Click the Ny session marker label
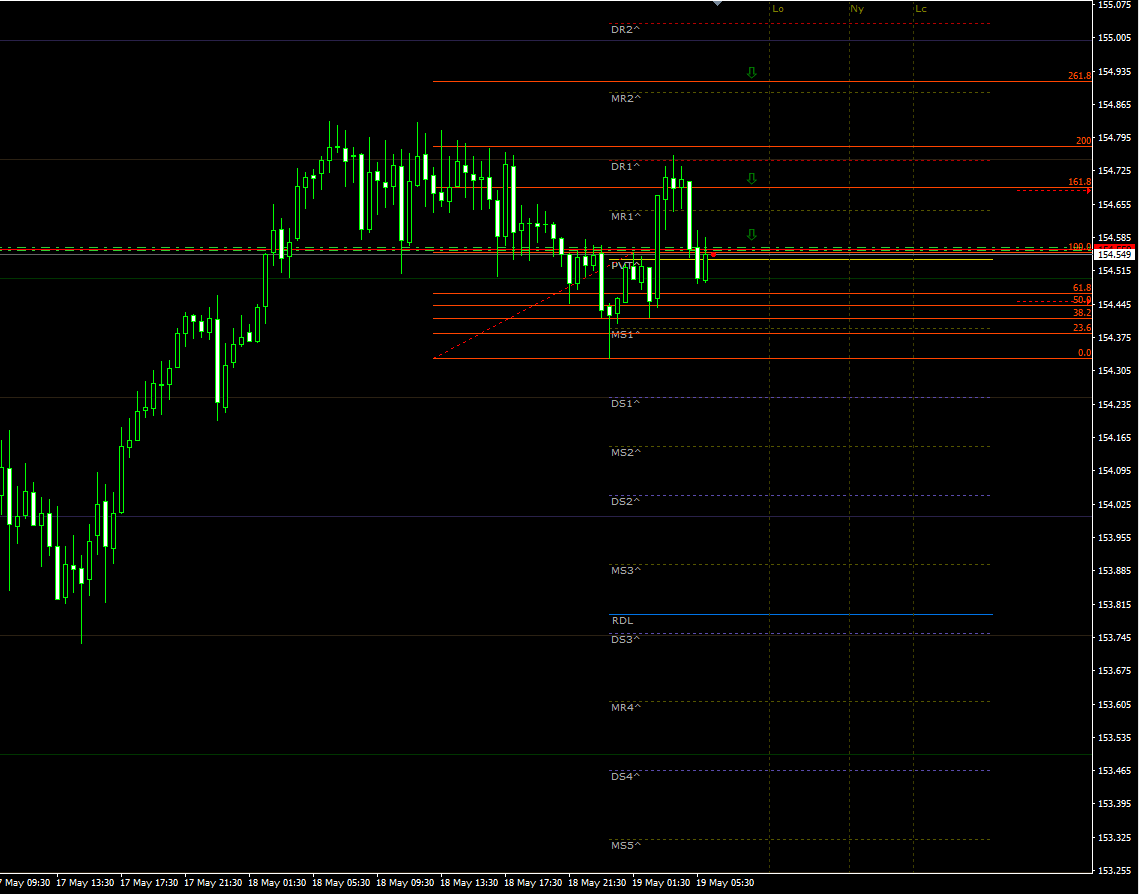 tap(857, 9)
